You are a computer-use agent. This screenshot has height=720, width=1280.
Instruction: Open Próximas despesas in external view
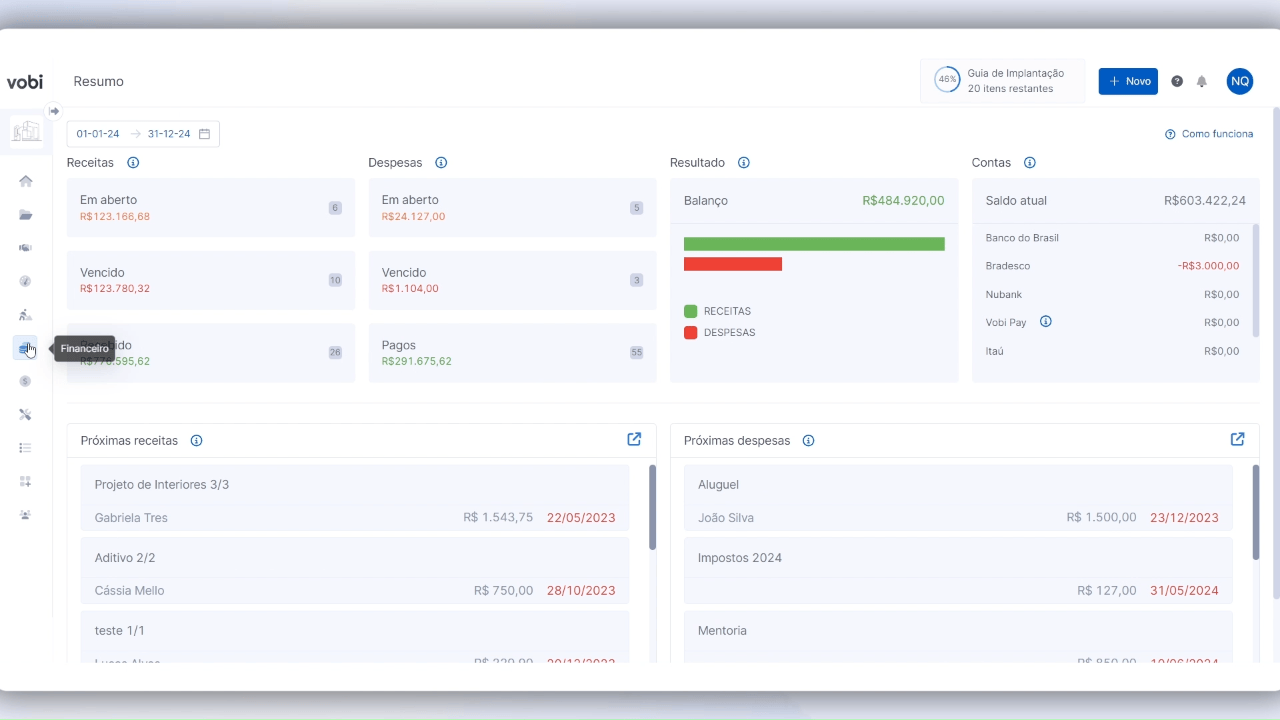point(1237,439)
